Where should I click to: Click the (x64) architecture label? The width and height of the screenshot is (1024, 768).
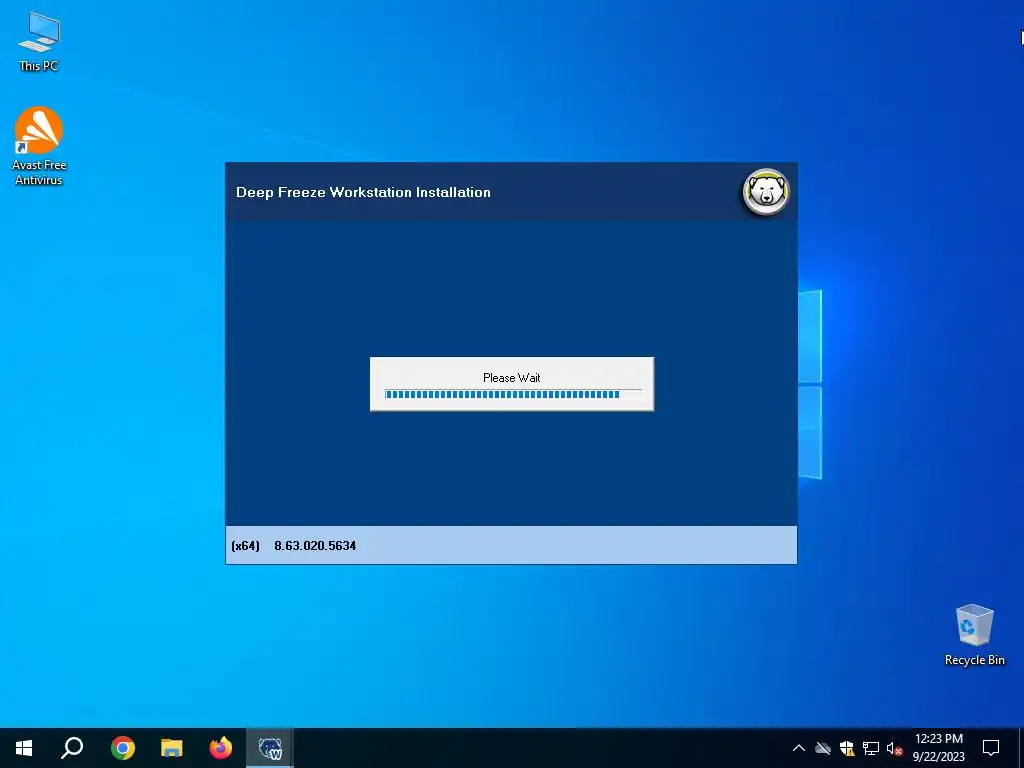click(x=246, y=545)
